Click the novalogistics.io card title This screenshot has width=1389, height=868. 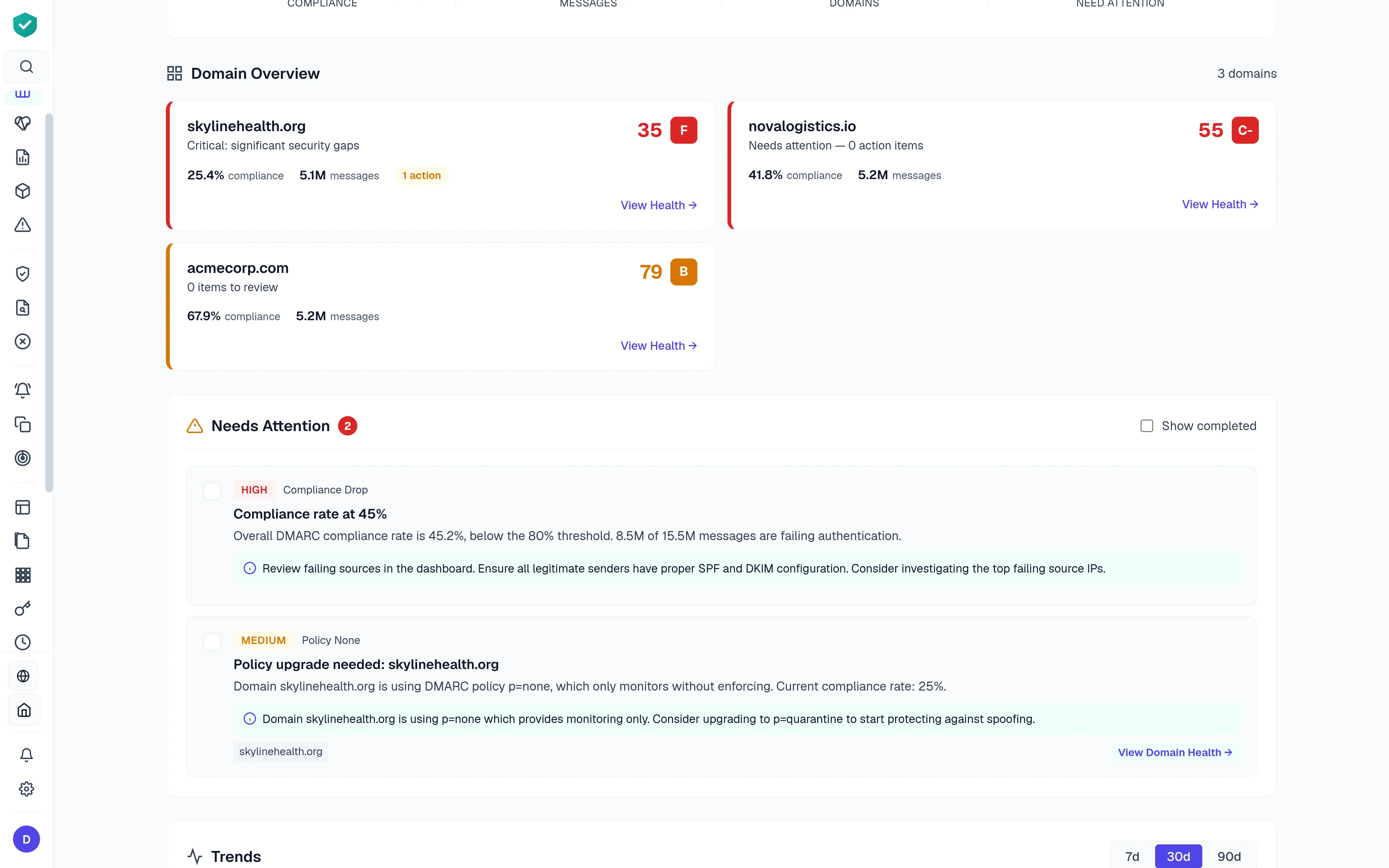coord(802,126)
